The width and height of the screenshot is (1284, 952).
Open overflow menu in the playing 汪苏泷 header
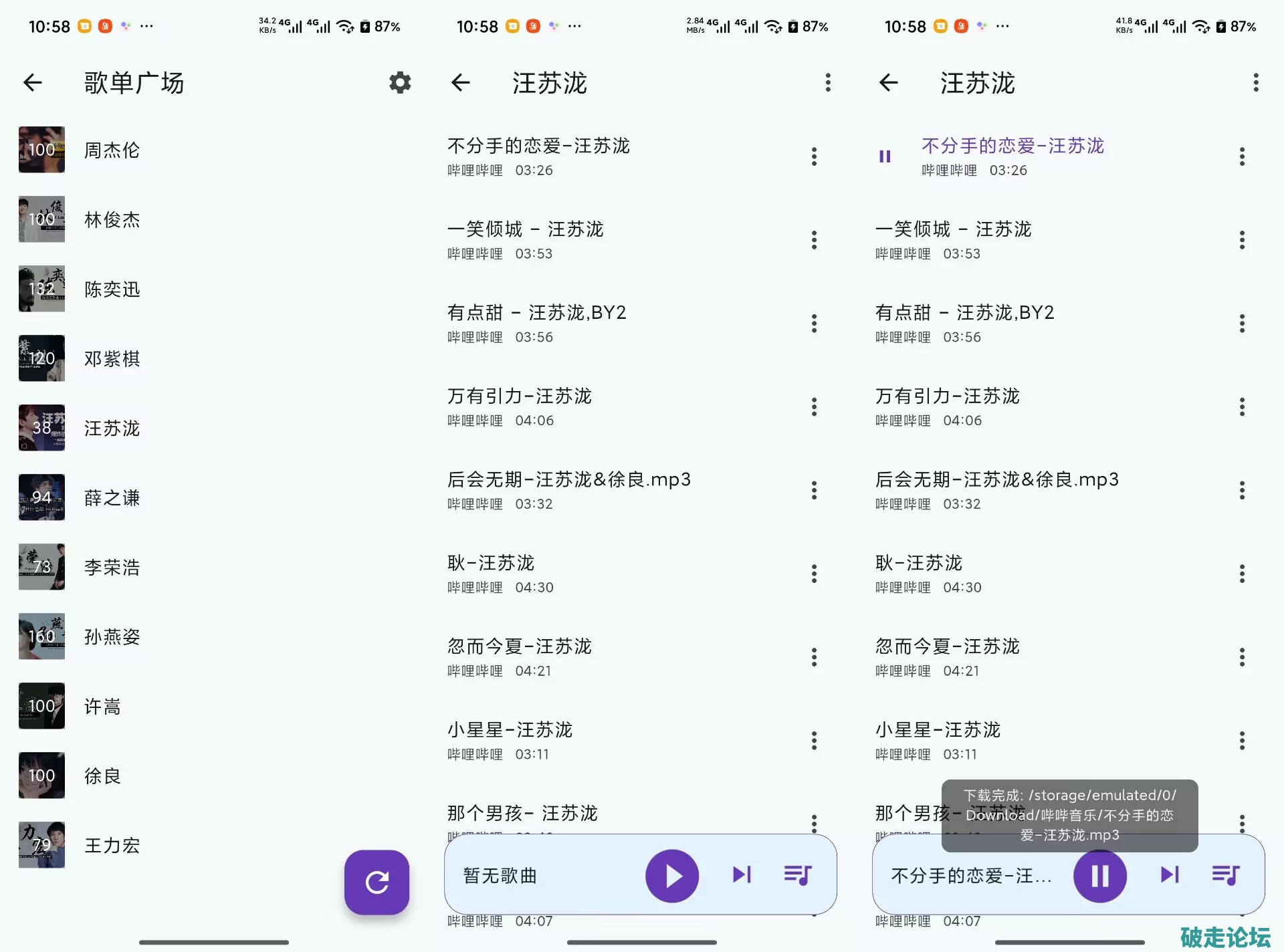(x=1255, y=83)
